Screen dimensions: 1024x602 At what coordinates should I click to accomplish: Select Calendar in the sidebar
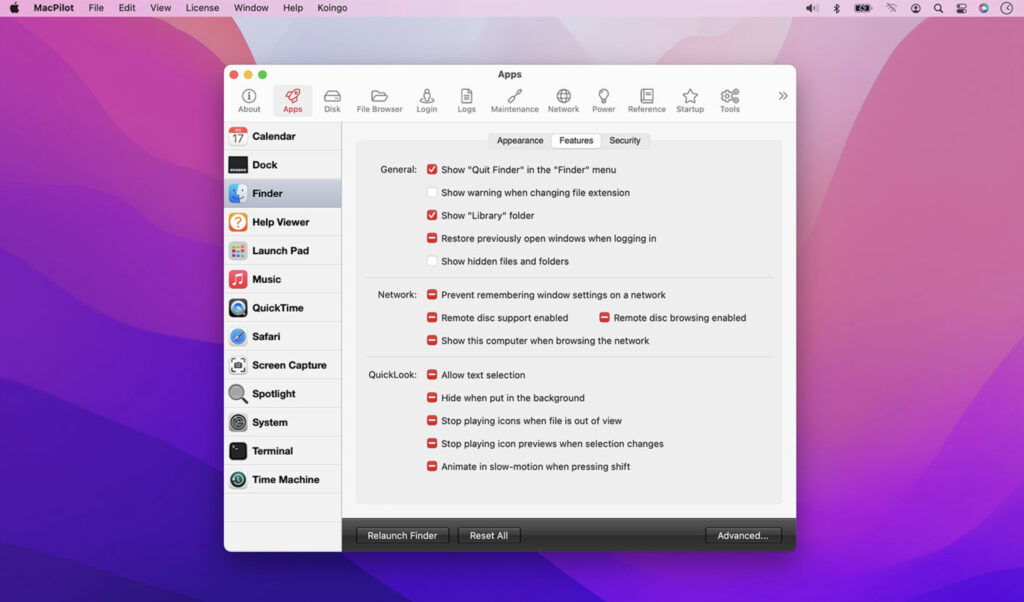pyautogui.click(x=283, y=136)
